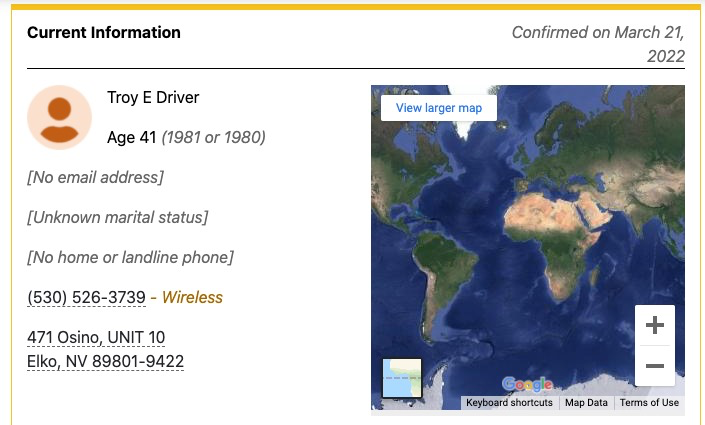
Task: Select the name Troy E Driver
Action: pos(153,97)
